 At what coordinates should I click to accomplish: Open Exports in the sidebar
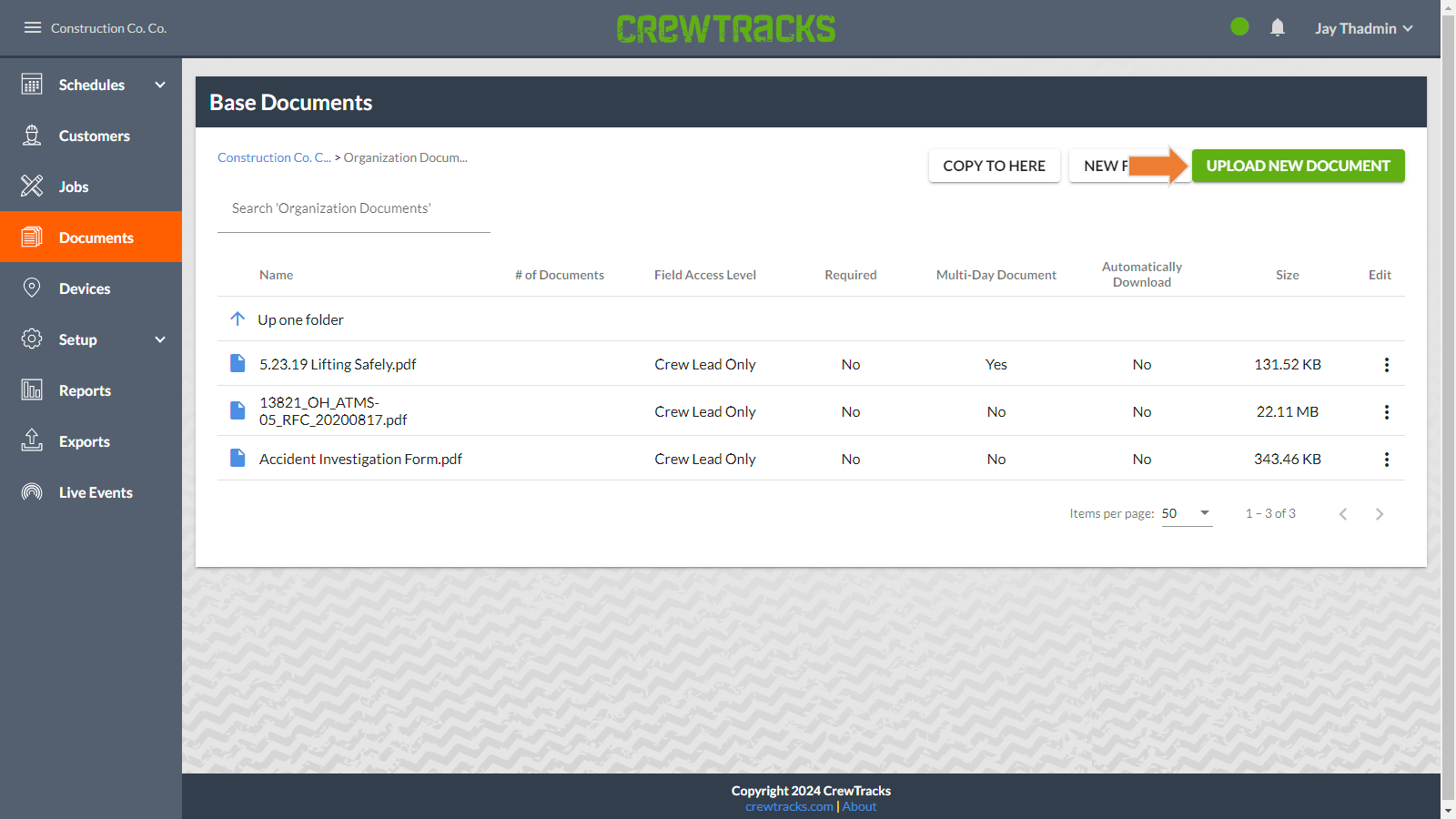point(91,441)
